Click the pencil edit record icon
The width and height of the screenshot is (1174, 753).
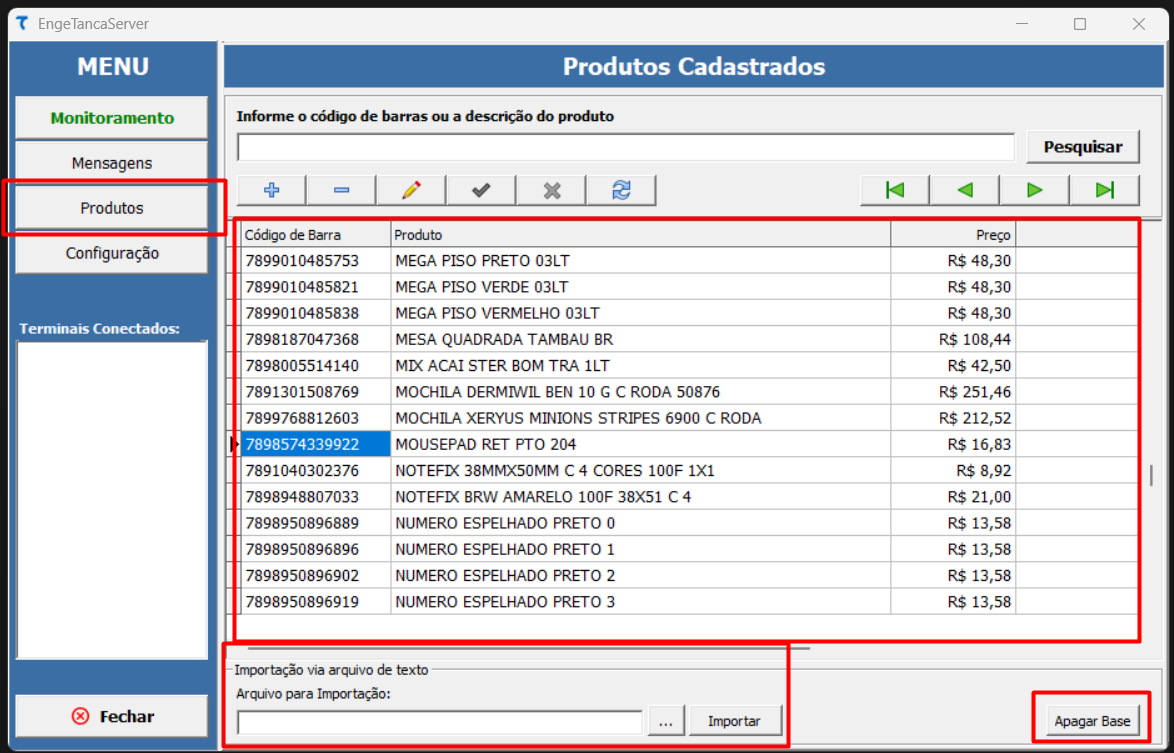(x=411, y=190)
